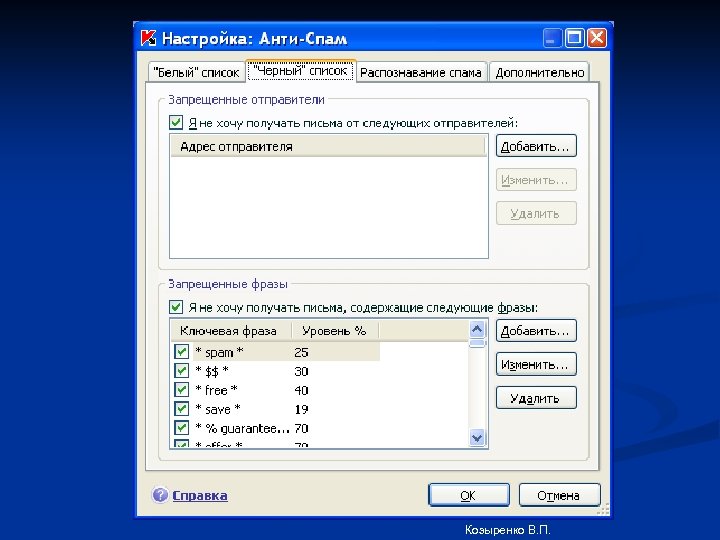Select the "* spam *" phrase row

[276, 352]
